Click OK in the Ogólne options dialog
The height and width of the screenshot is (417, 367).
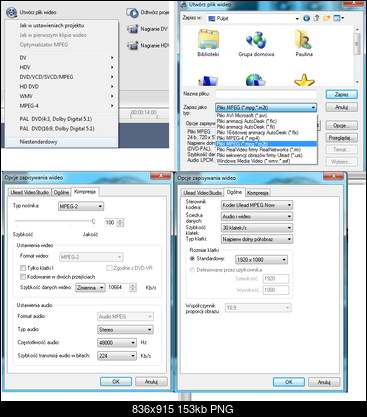(x=289, y=382)
